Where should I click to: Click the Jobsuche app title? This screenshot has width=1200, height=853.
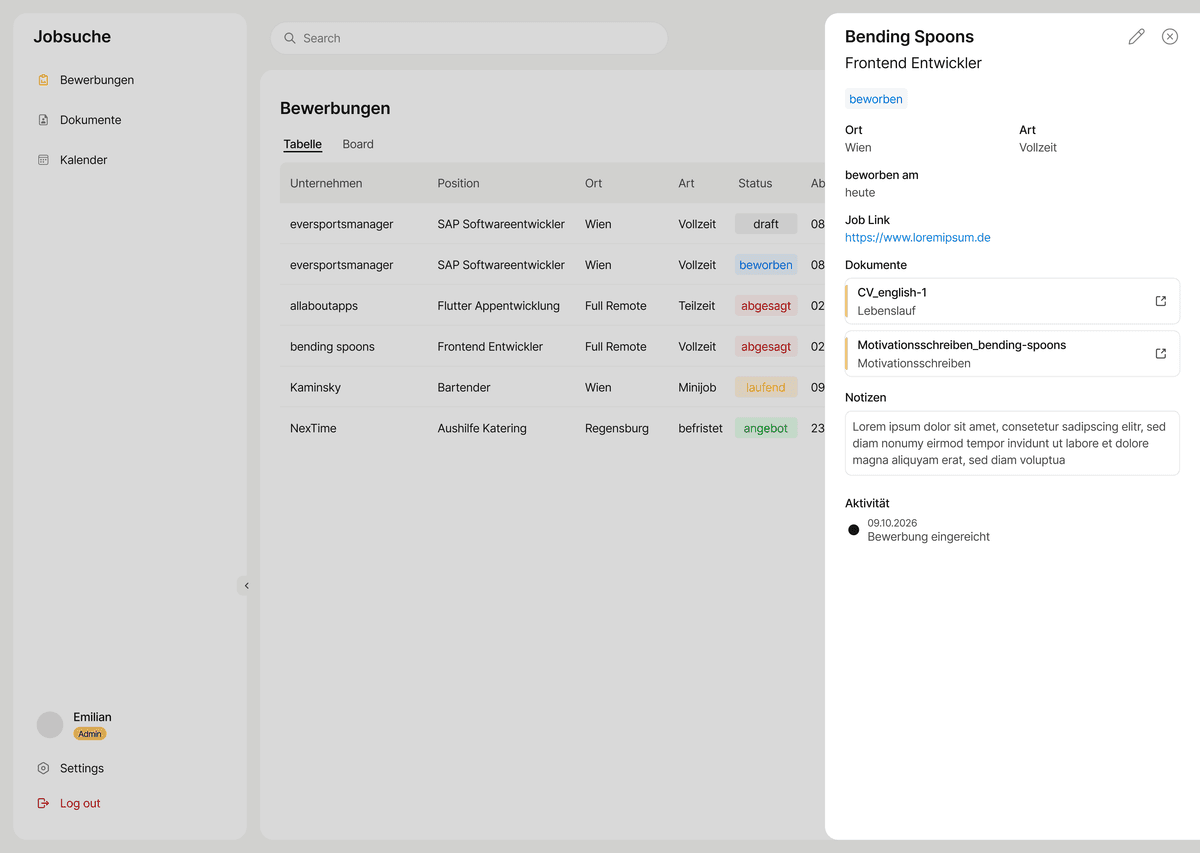(72, 37)
